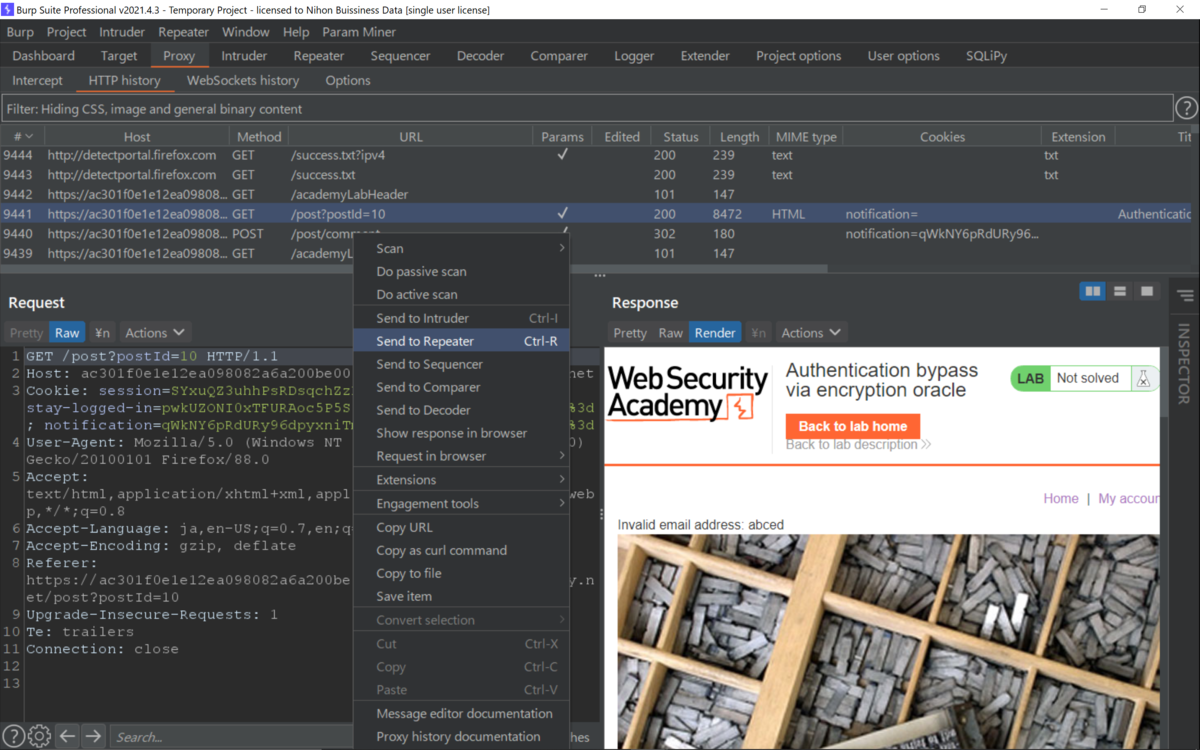This screenshot has height=750, width=1200.
Task: Sort history by the # column
Action: (x=22, y=137)
